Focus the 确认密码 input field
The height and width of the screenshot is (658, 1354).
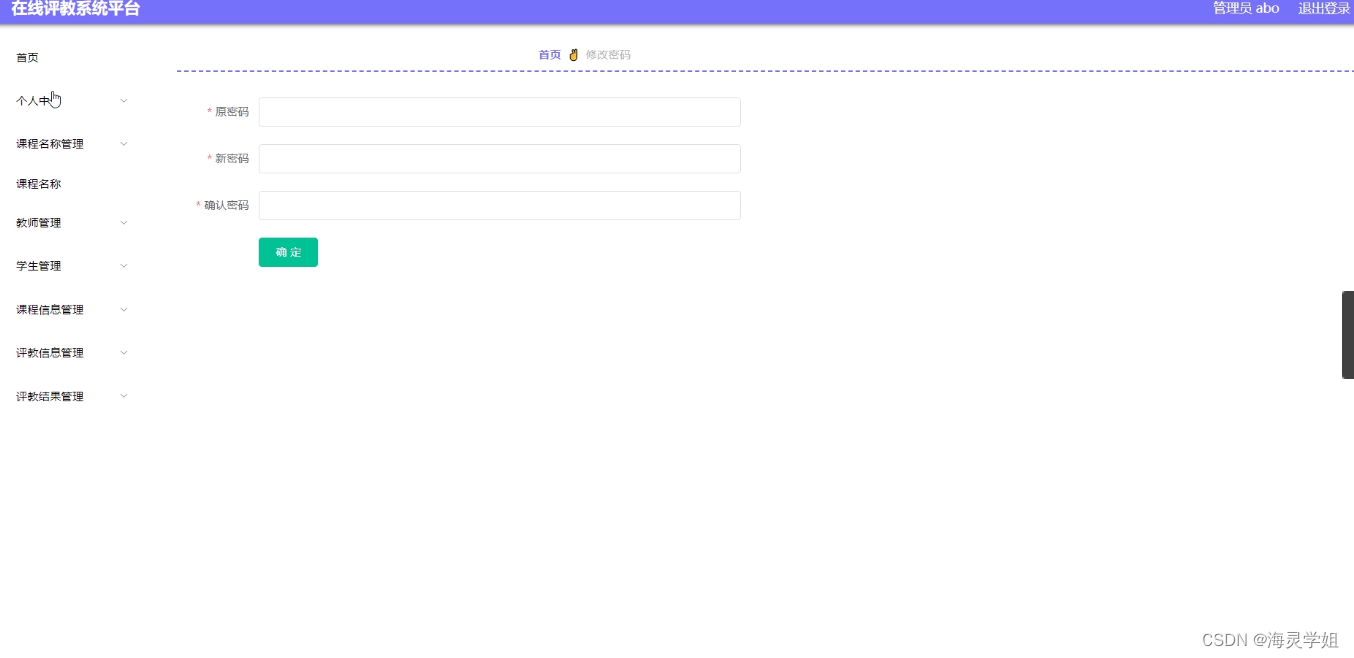tap(498, 205)
